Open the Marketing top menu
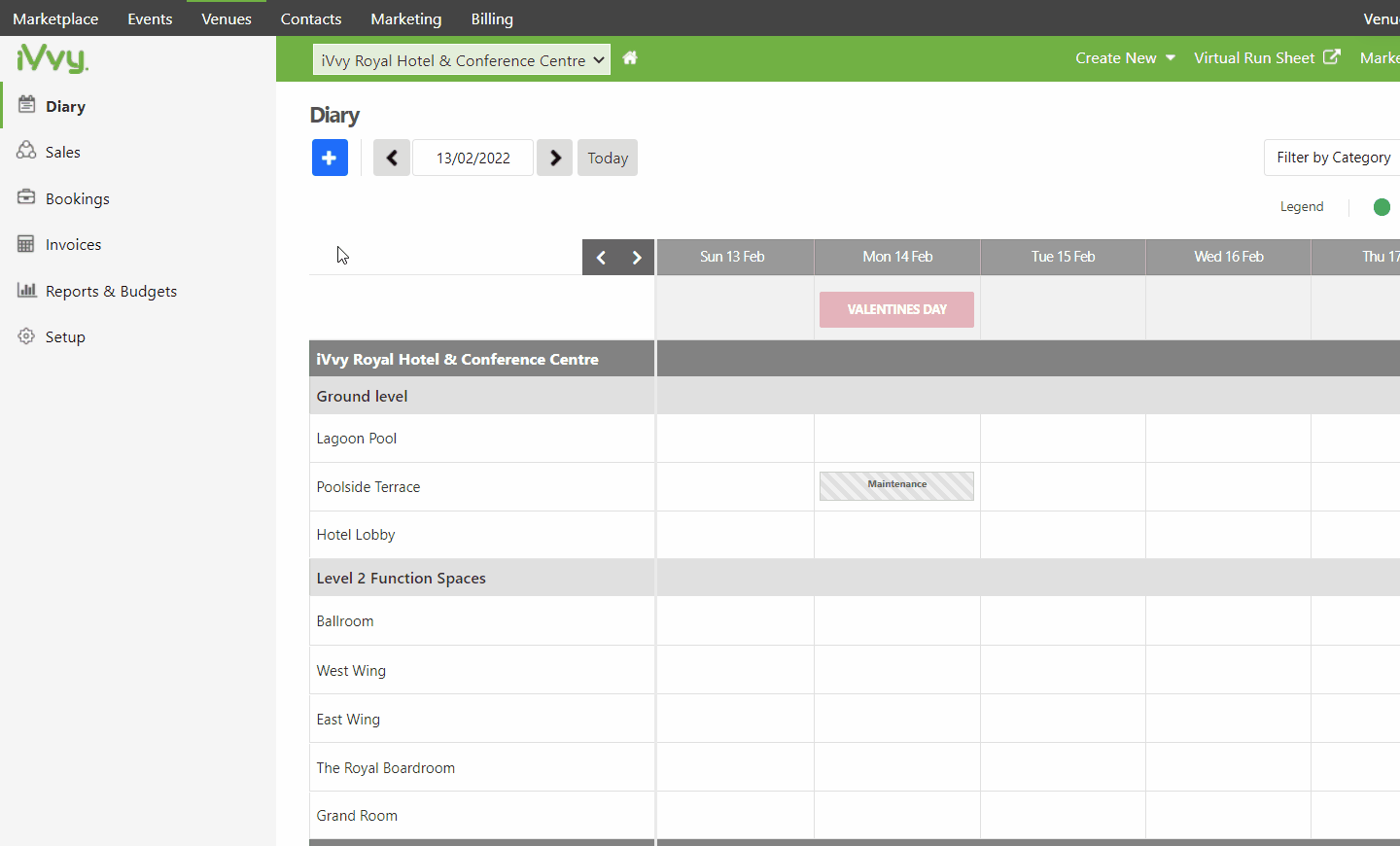The image size is (1400, 846). coord(406,18)
